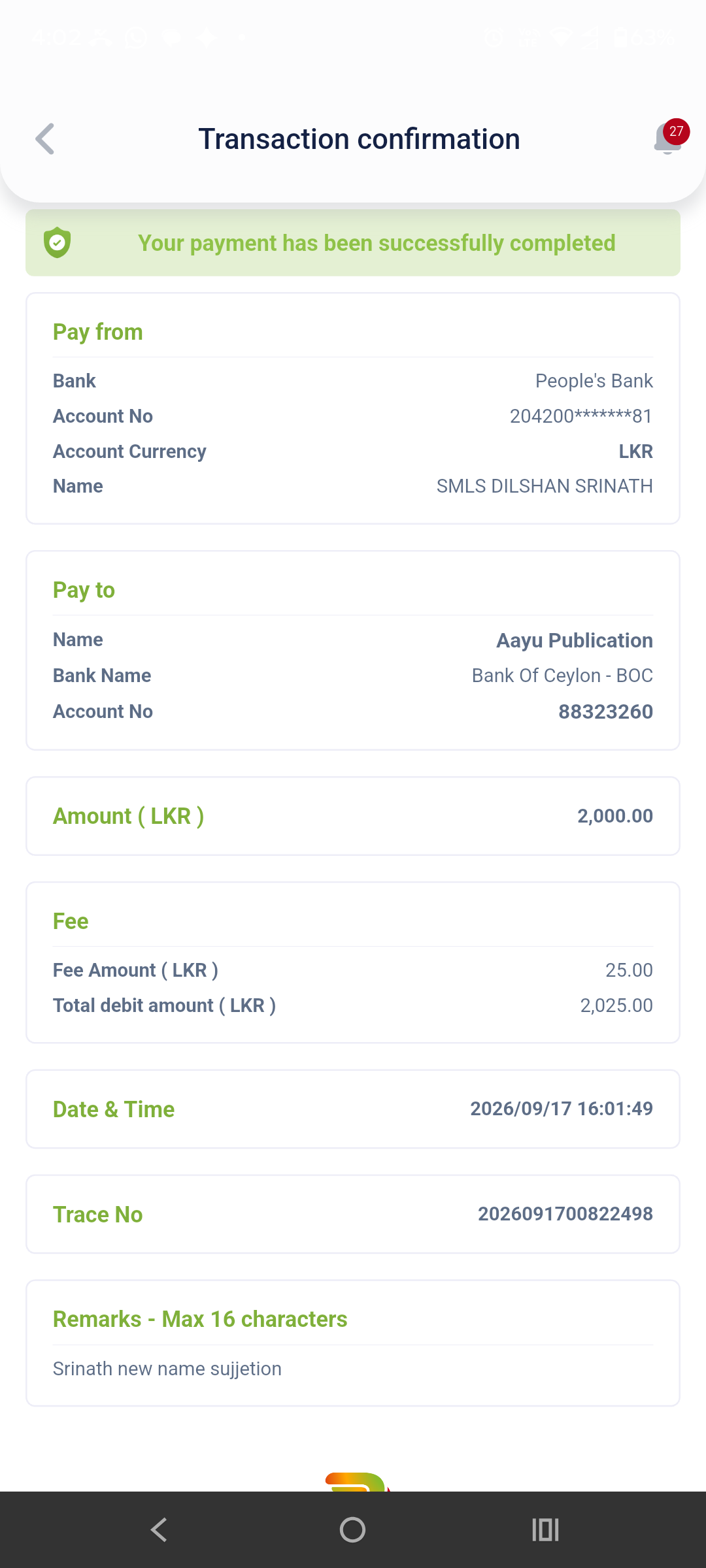Tap the payment successfully completed banner

353,243
